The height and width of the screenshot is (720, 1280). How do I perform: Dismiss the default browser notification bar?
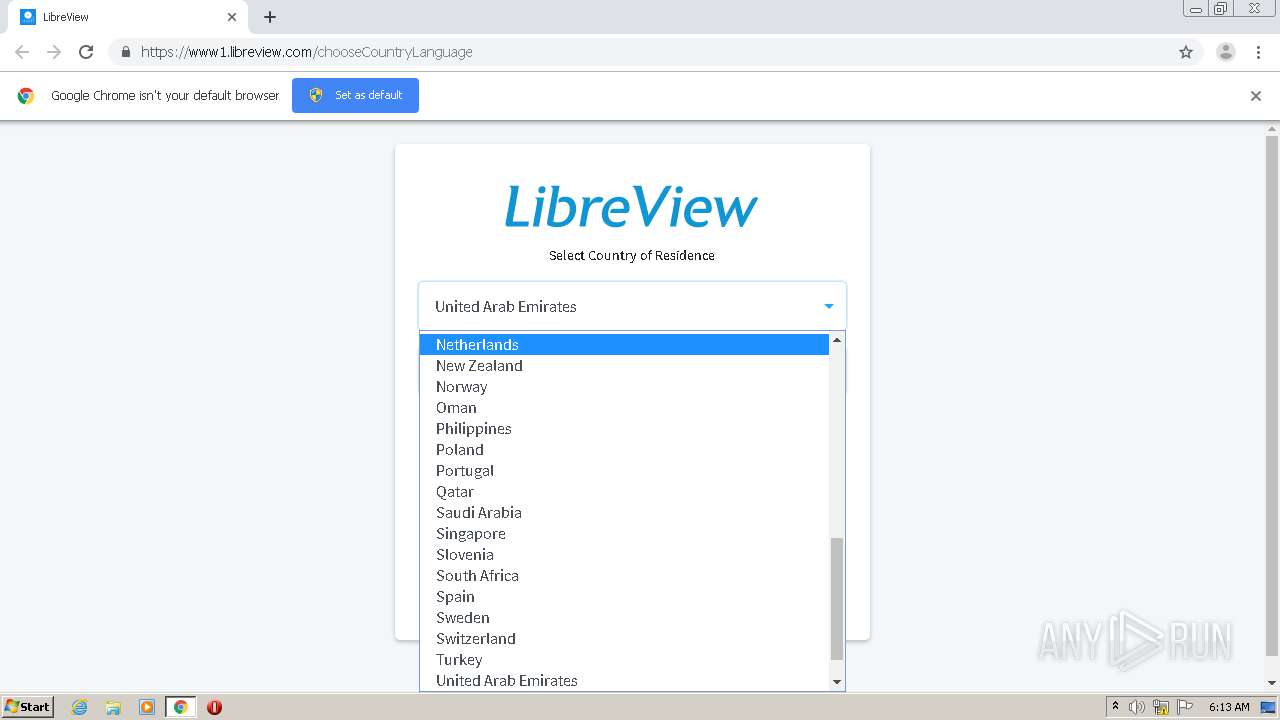(1256, 96)
